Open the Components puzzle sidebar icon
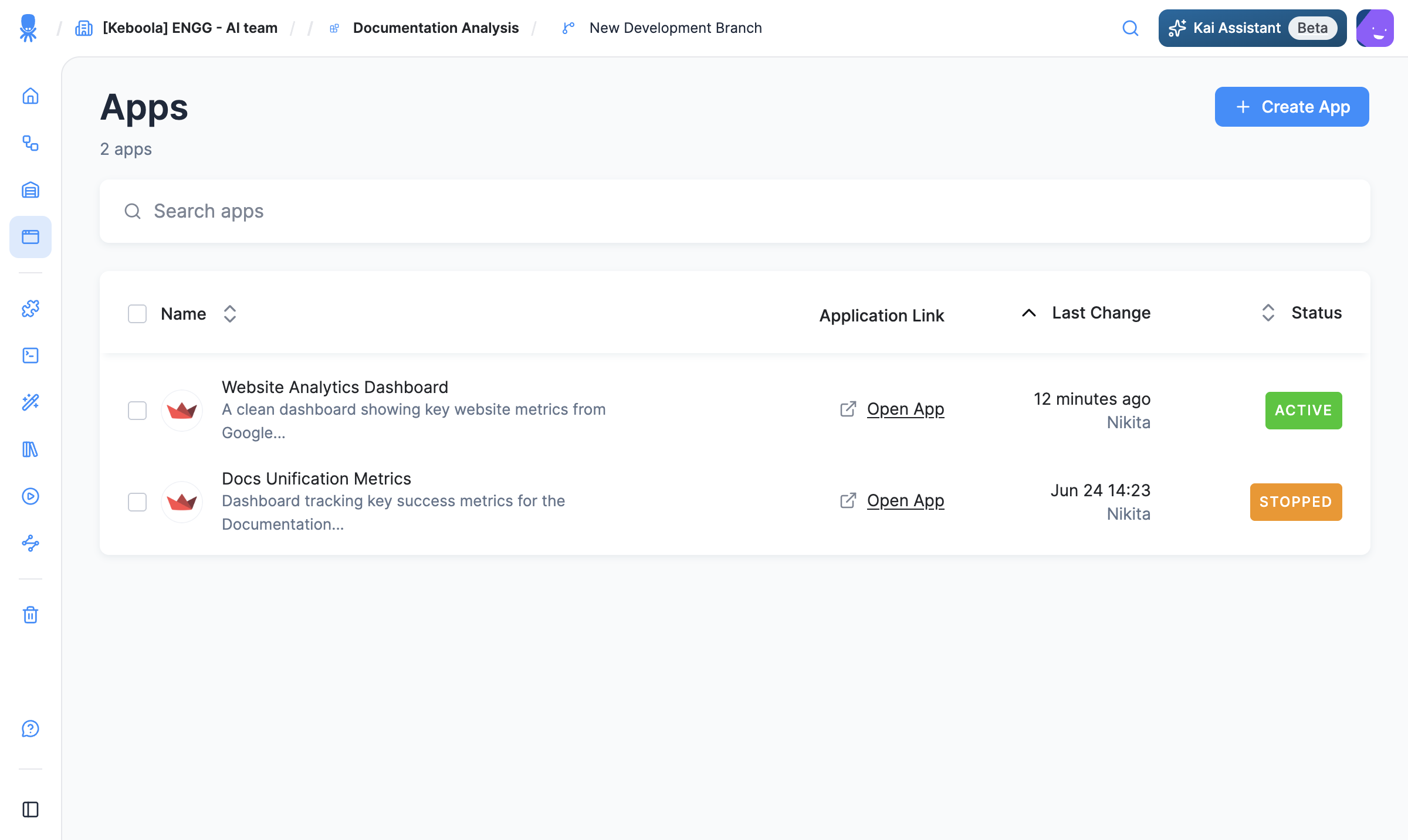The image size is (1408, 840). (x=31, y=309)
